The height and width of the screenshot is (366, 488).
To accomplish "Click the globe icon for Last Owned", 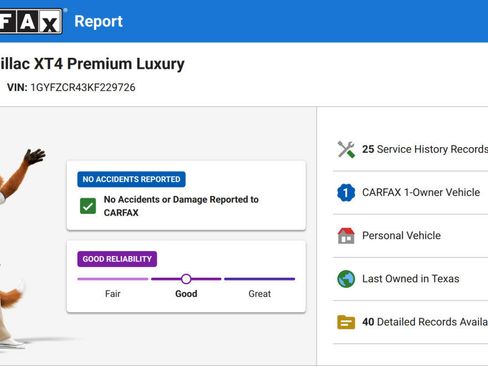I will pyautogui.click(x=346, y=279).
